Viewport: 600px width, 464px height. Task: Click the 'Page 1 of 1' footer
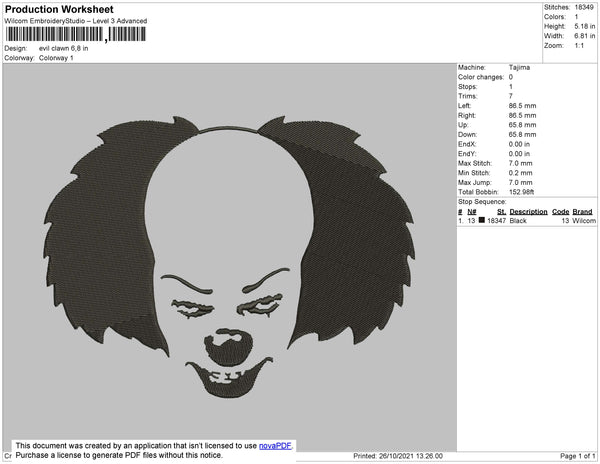[578, 456]
